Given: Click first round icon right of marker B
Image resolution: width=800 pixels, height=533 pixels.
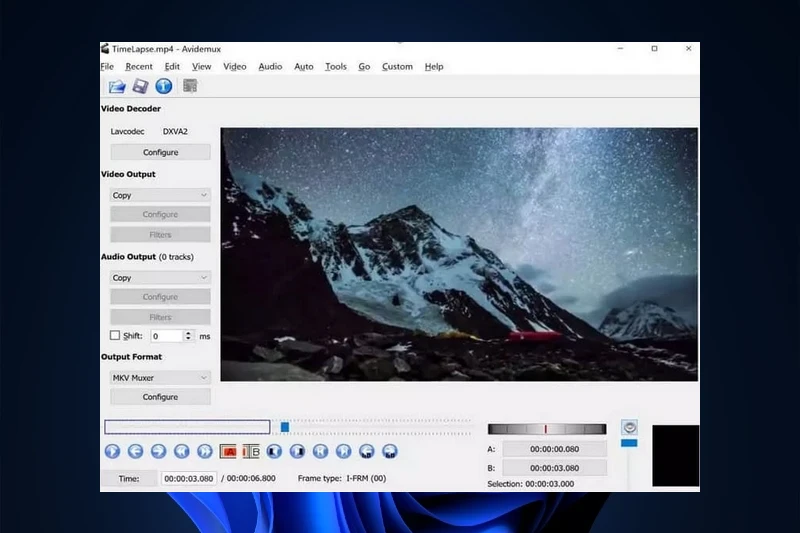Looking at the screenshot, I should point(274,451).
